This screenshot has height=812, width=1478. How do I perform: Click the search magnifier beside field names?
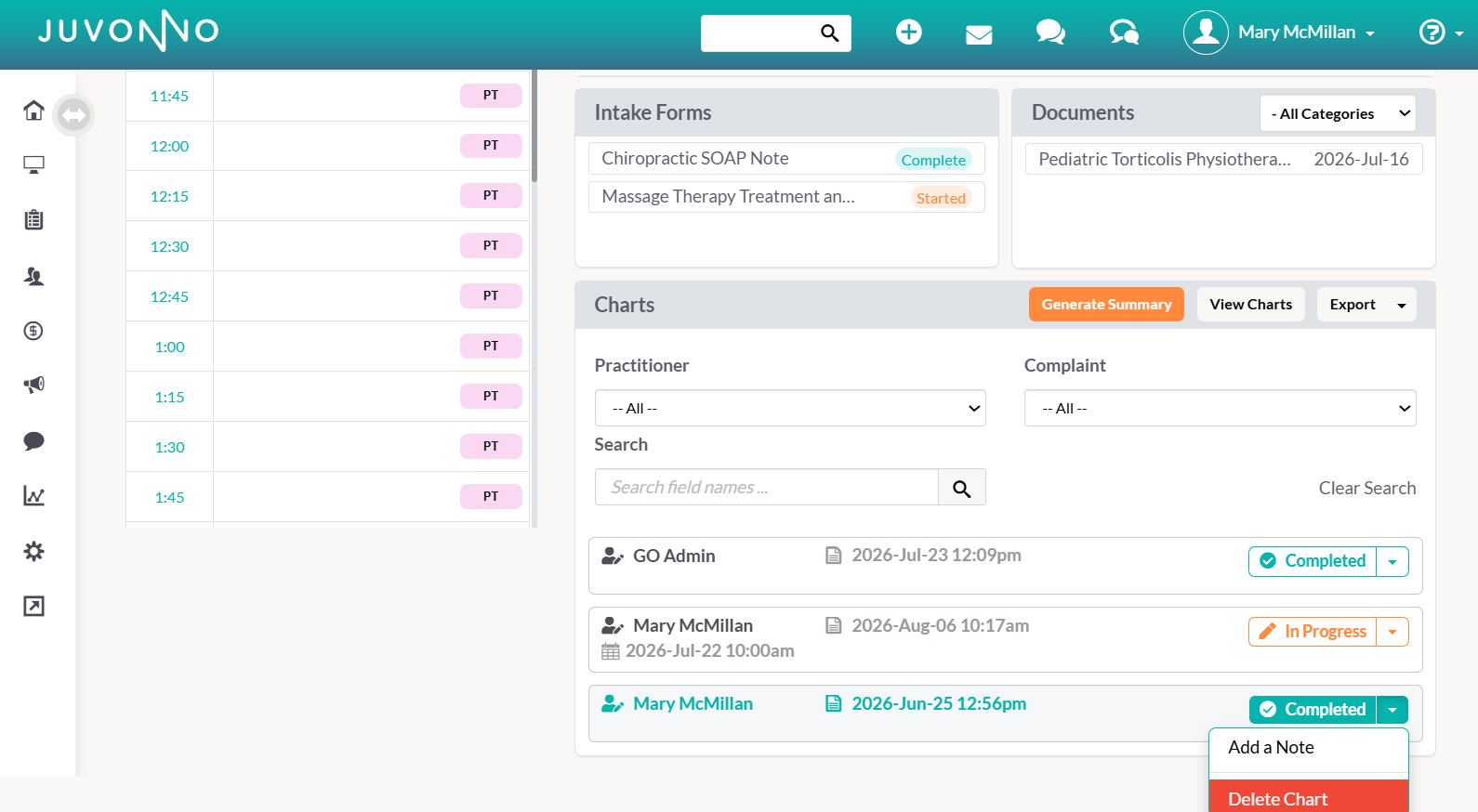click(x=961, y=488)
